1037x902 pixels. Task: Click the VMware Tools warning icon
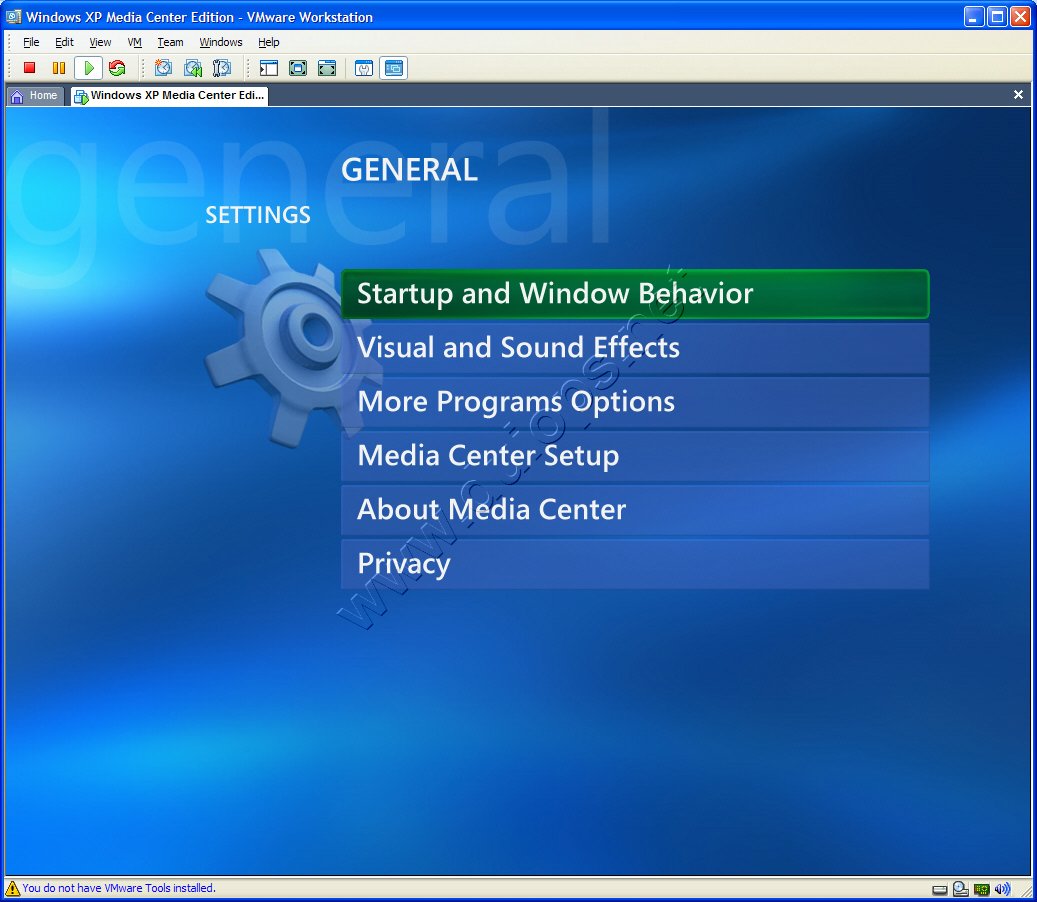(x=13, y=887)
